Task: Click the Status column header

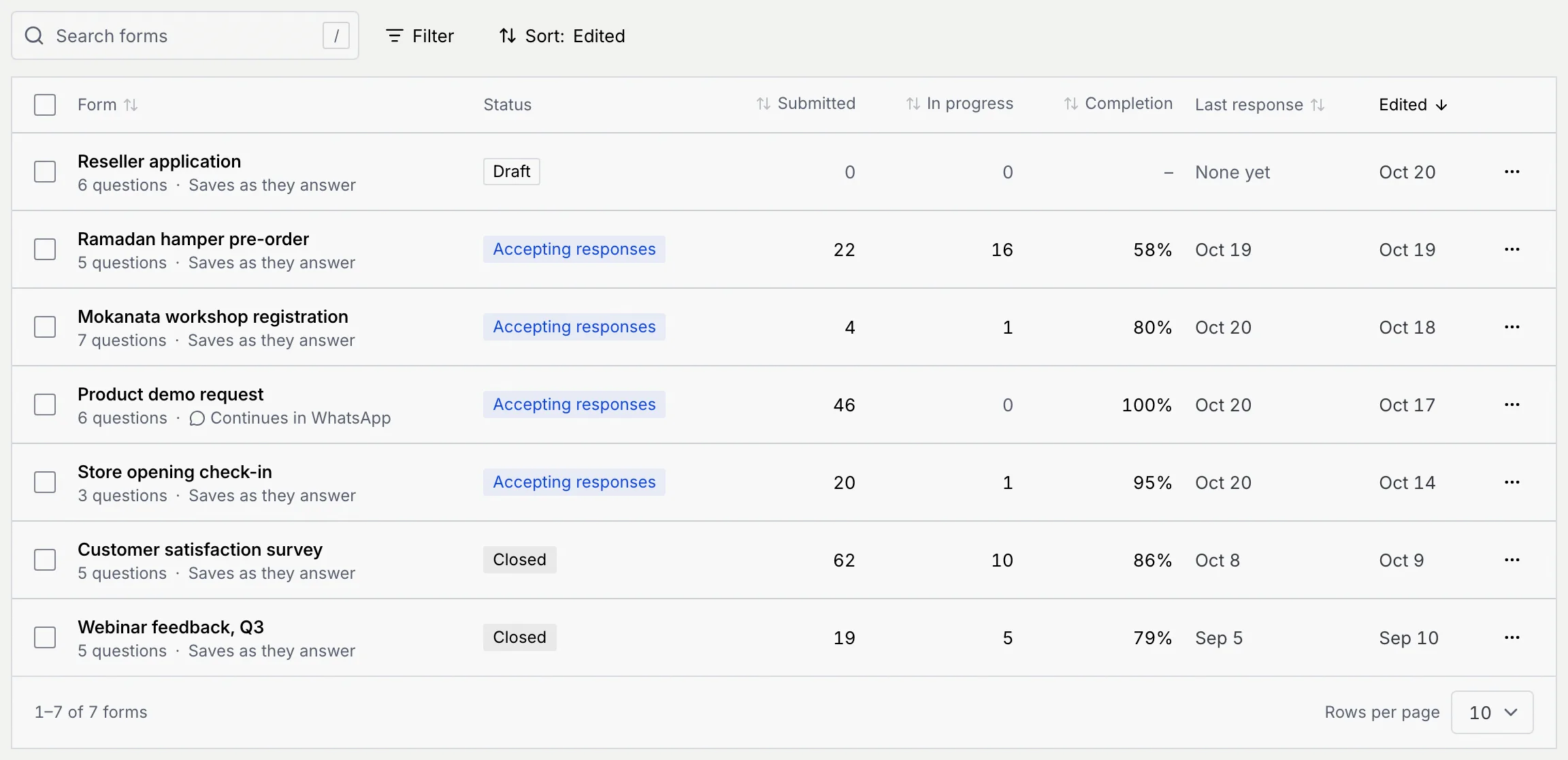Action: tap(508, 105)
